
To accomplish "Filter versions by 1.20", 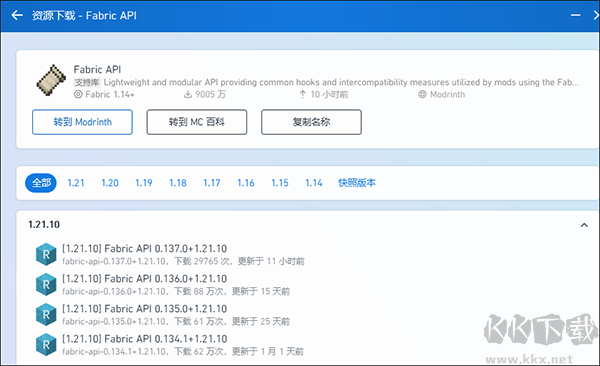I will click(x=110, y=183).
